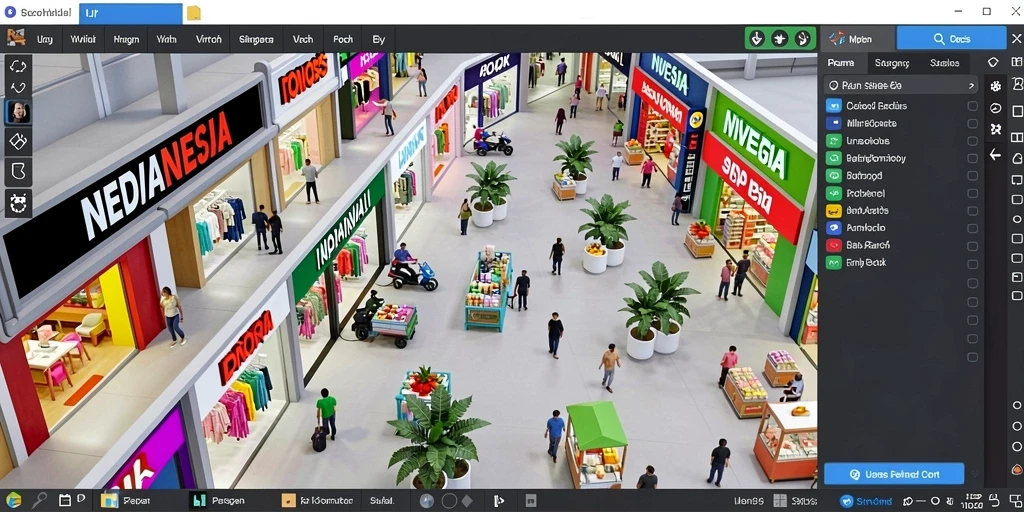Open the Sirgeta menu in the menu bar
Viewport: 1024px width, 512px height.
coord(256,39)
